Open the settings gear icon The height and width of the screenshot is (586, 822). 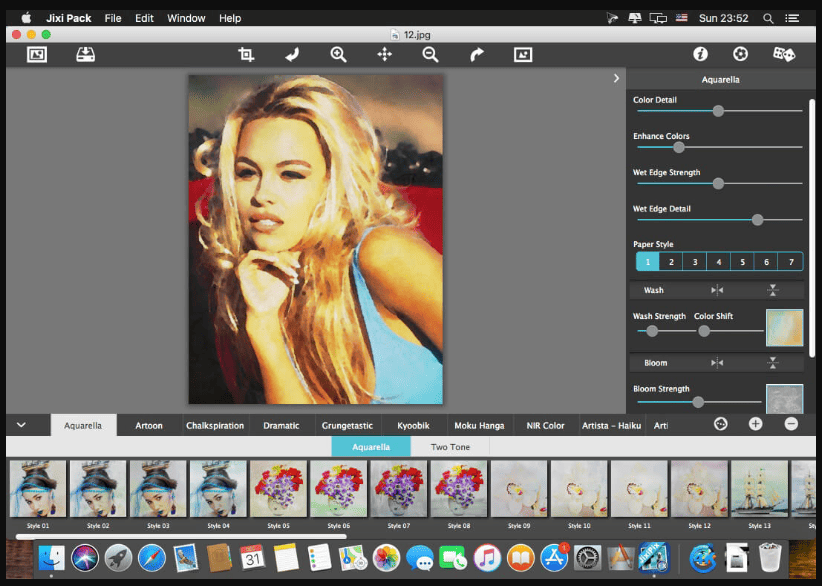pos(740,54)
